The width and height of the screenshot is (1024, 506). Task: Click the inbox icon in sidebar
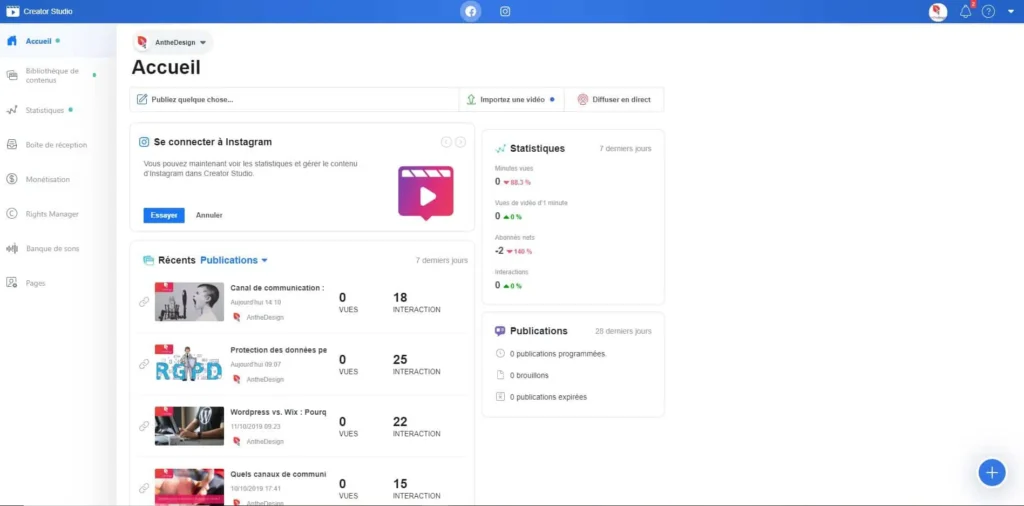click(x=12, y=145)
